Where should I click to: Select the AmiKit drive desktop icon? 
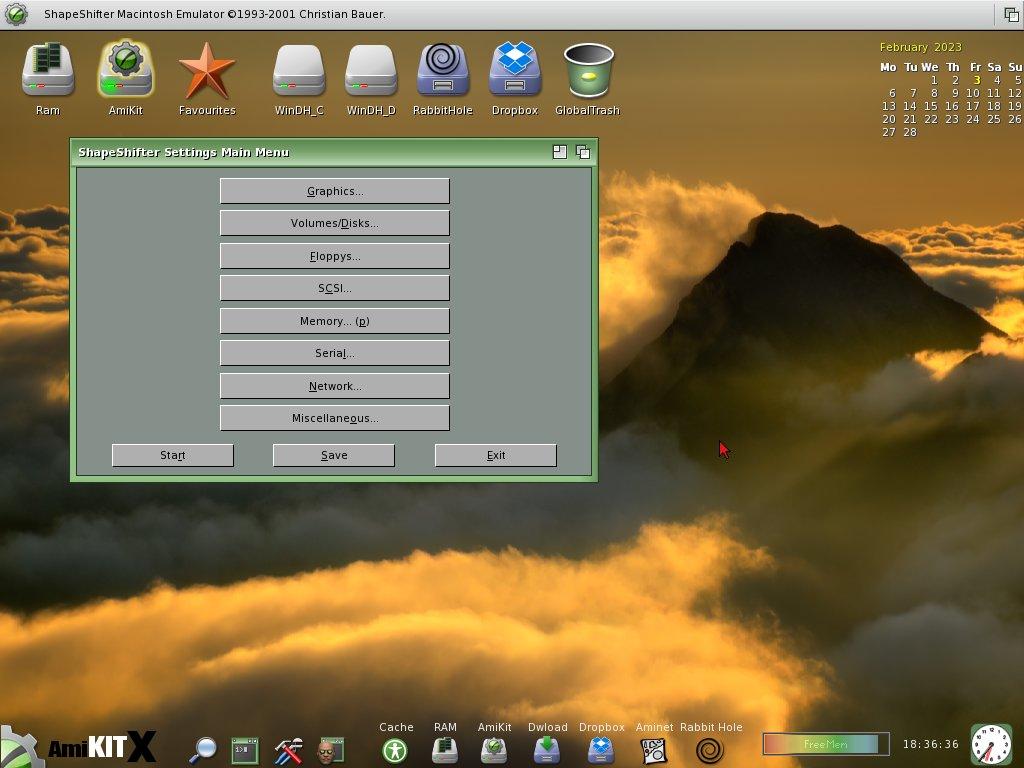click(125, 69)
